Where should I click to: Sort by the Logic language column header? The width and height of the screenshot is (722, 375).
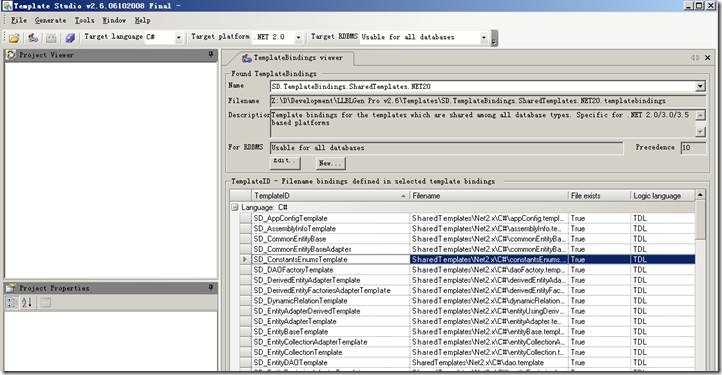tap(662, 196)
